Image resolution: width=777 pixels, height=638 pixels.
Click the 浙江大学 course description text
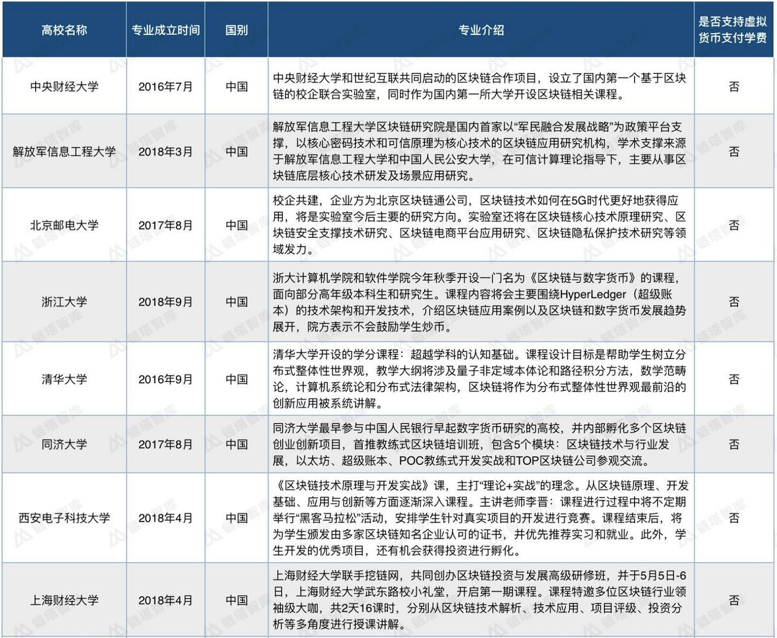click(480, 302)
